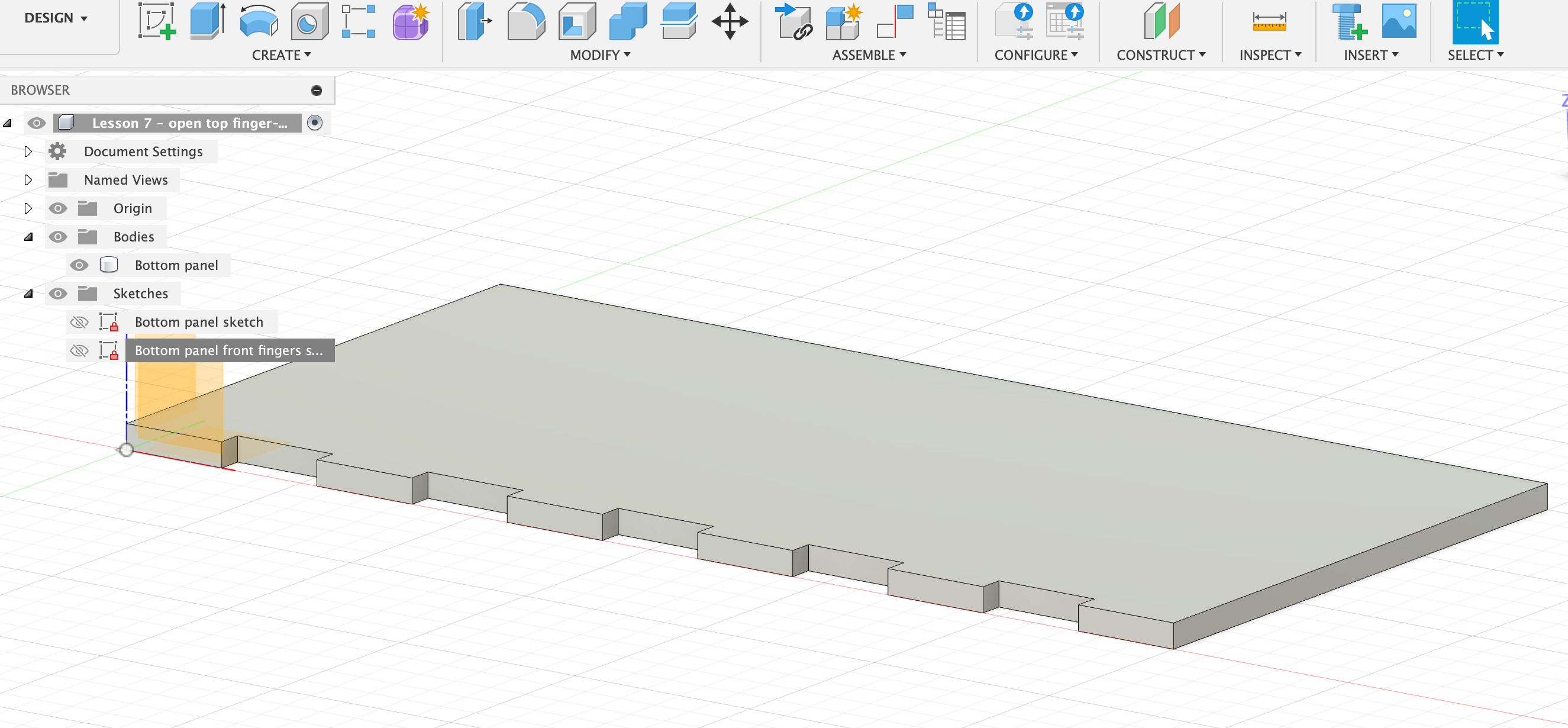Click the Move/Copy arrows icon
The image size is (1568, 728).
729,22
